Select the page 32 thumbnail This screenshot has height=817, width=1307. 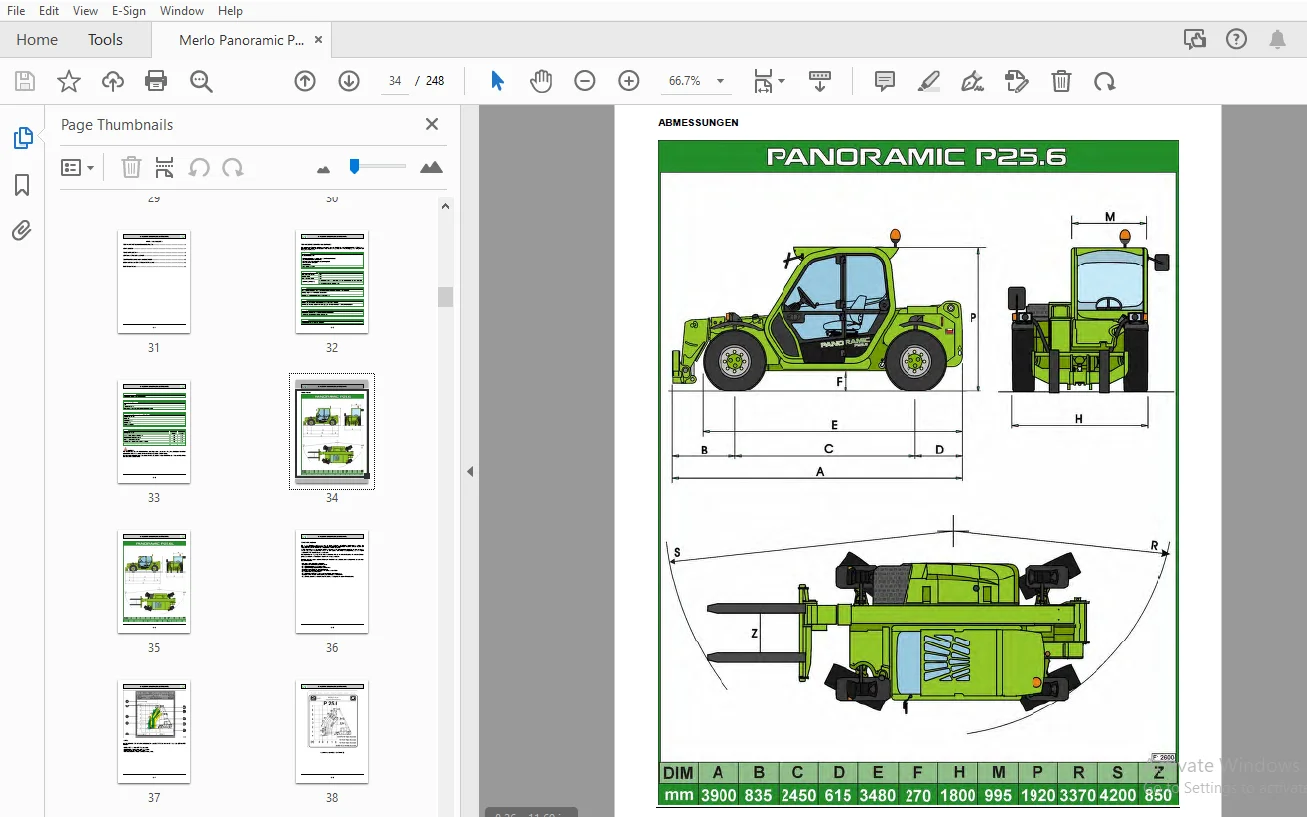click(332, 283)
